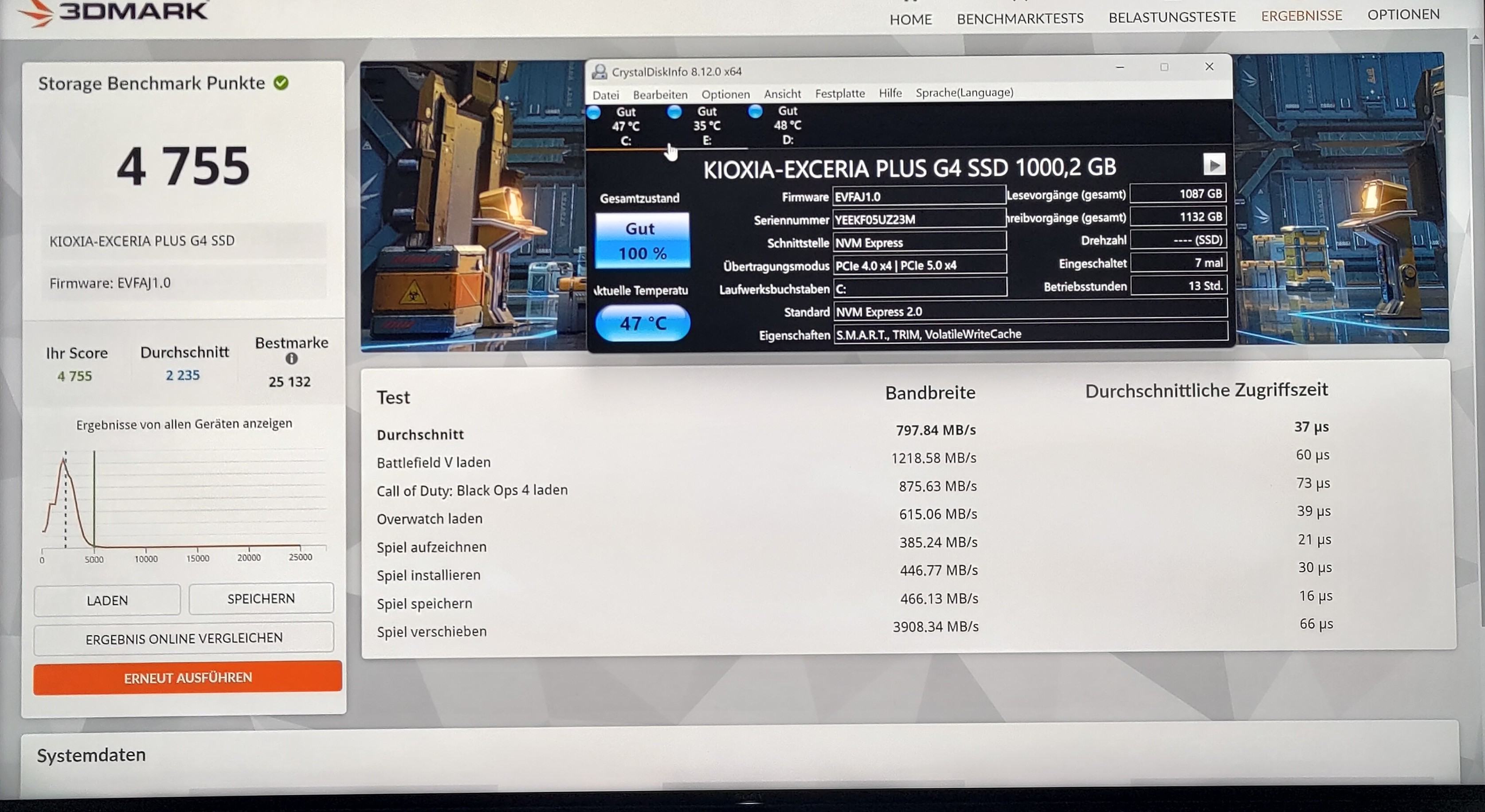Open the BELASTUNGSTESTE tab

[x=1172, y=17]
